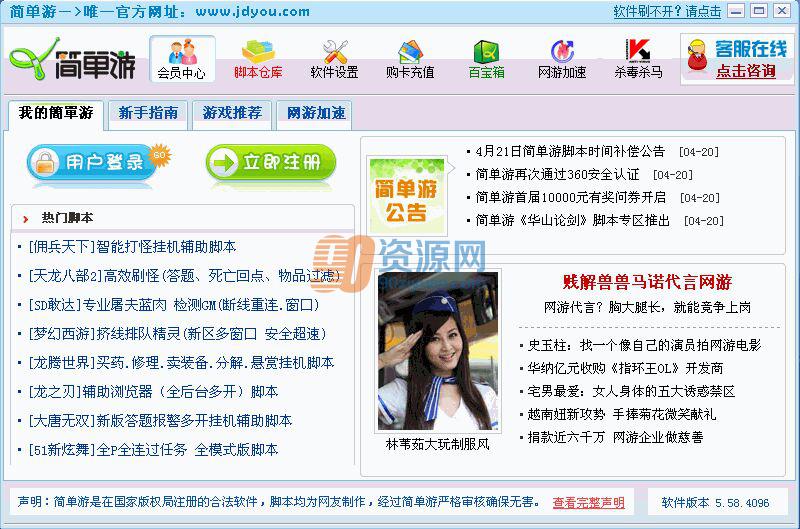800x529 pixels.
Task: Click the 简单游公告 announcement badge
Action: pos(407,196)
